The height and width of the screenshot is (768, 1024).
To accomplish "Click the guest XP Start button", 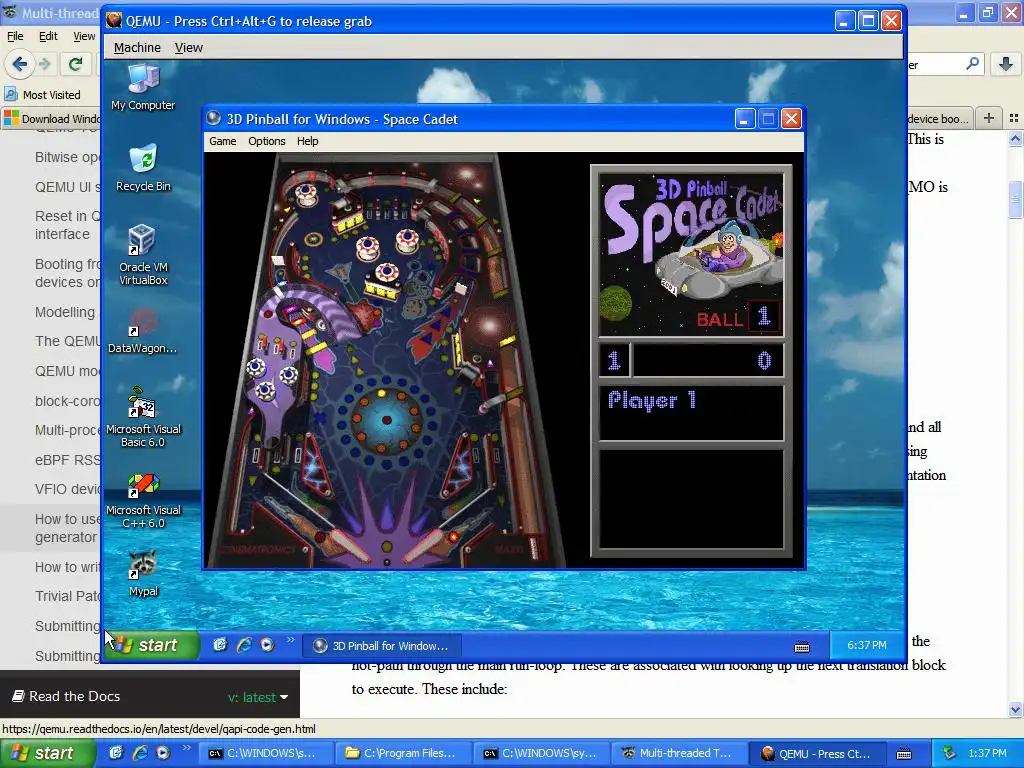I will tap(152, 645).
